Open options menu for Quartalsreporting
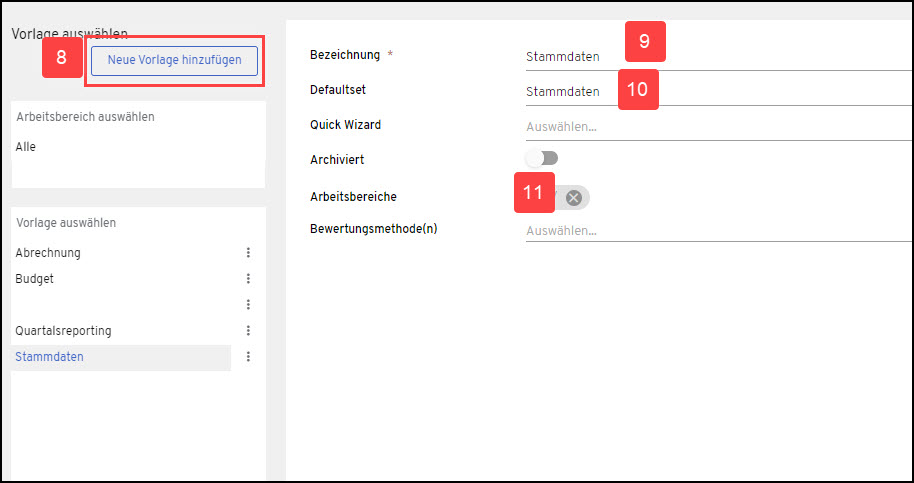This screenshot has height=483, width=914. [248, 330]
